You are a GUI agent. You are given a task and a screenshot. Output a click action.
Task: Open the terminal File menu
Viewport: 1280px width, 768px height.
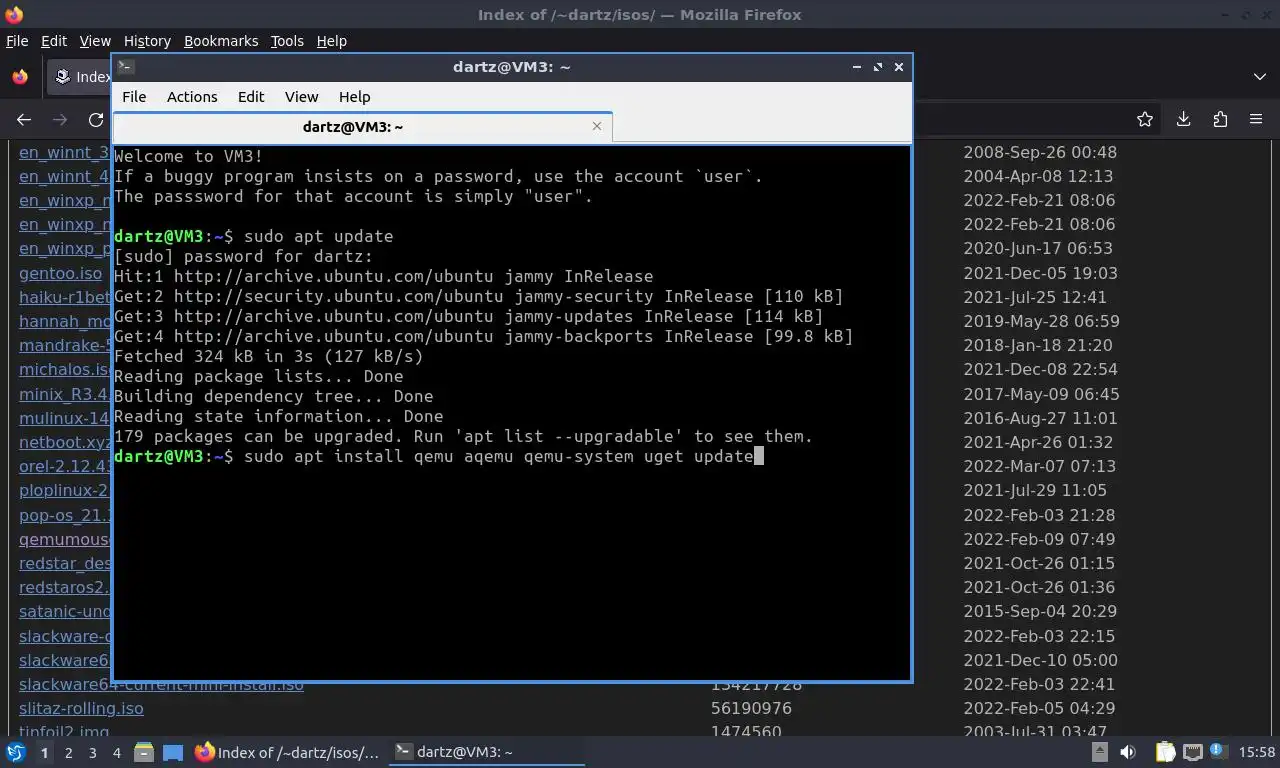tap(134, 97)
